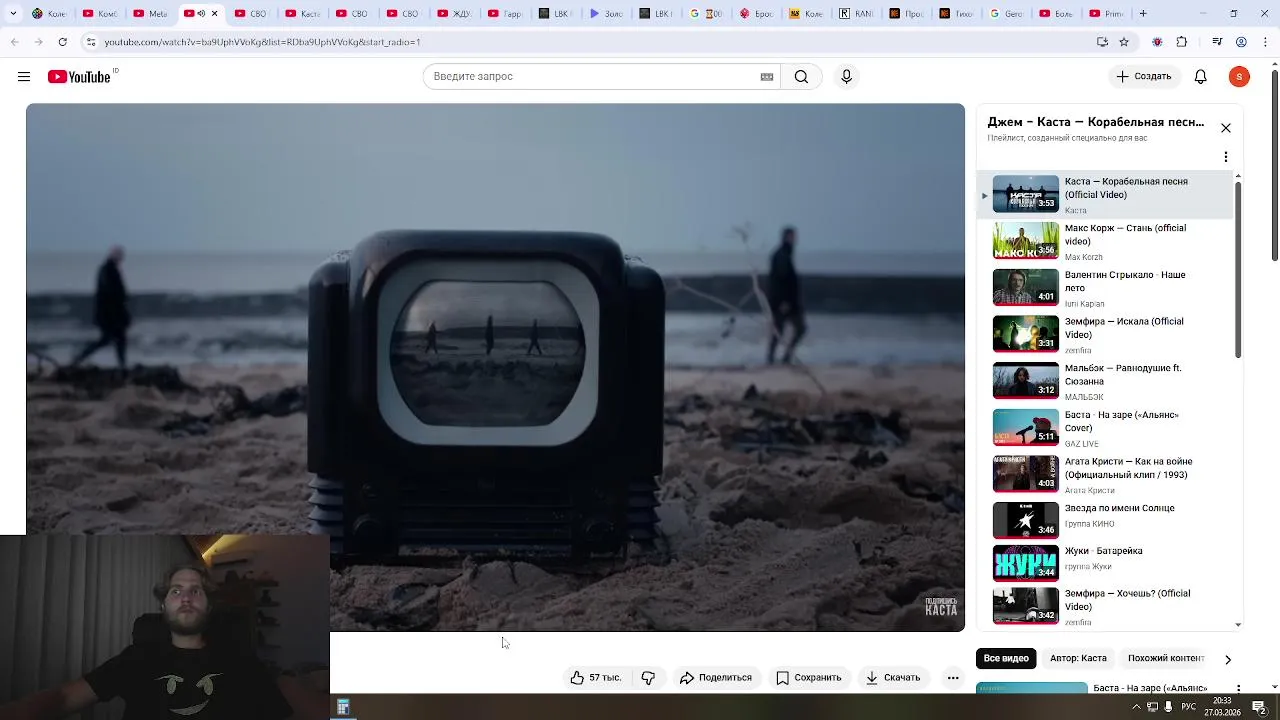Open the notifications bell
This screenshot has width=1280, height=720.
1201,77
